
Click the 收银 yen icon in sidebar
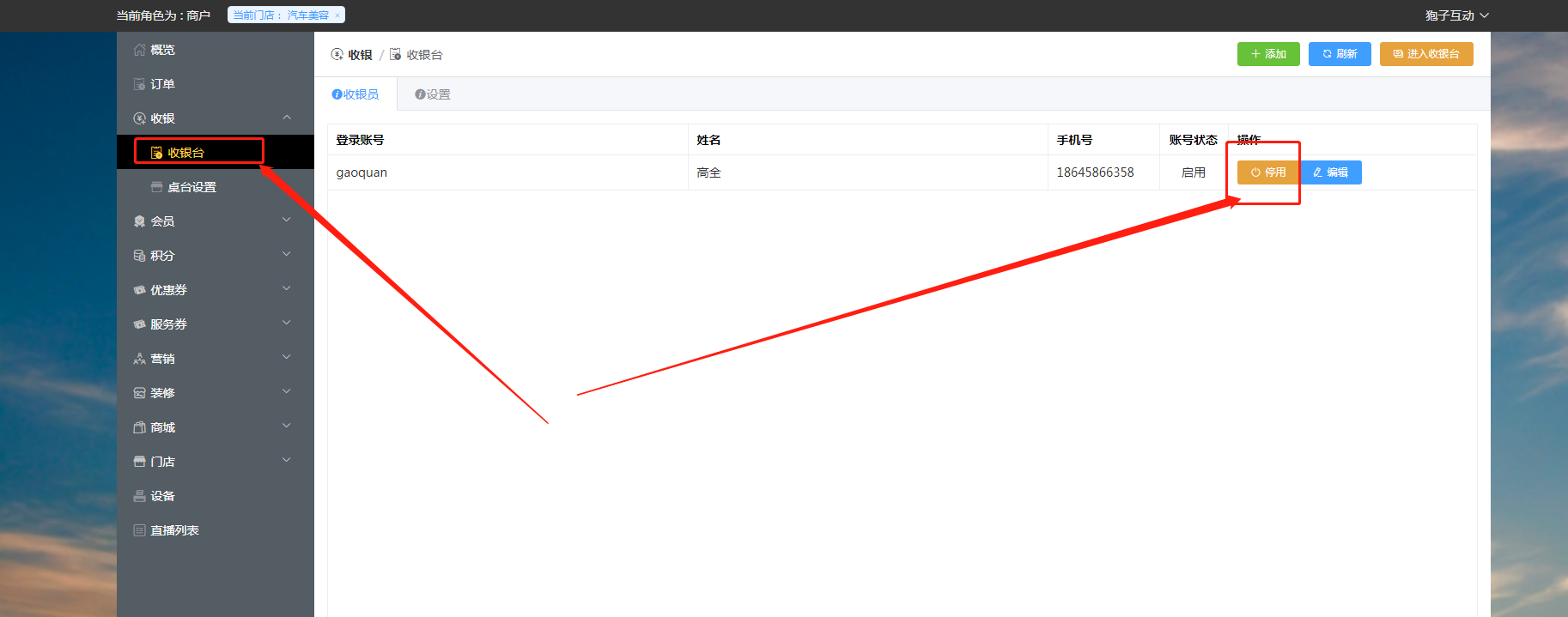click(x=139, y=118)
